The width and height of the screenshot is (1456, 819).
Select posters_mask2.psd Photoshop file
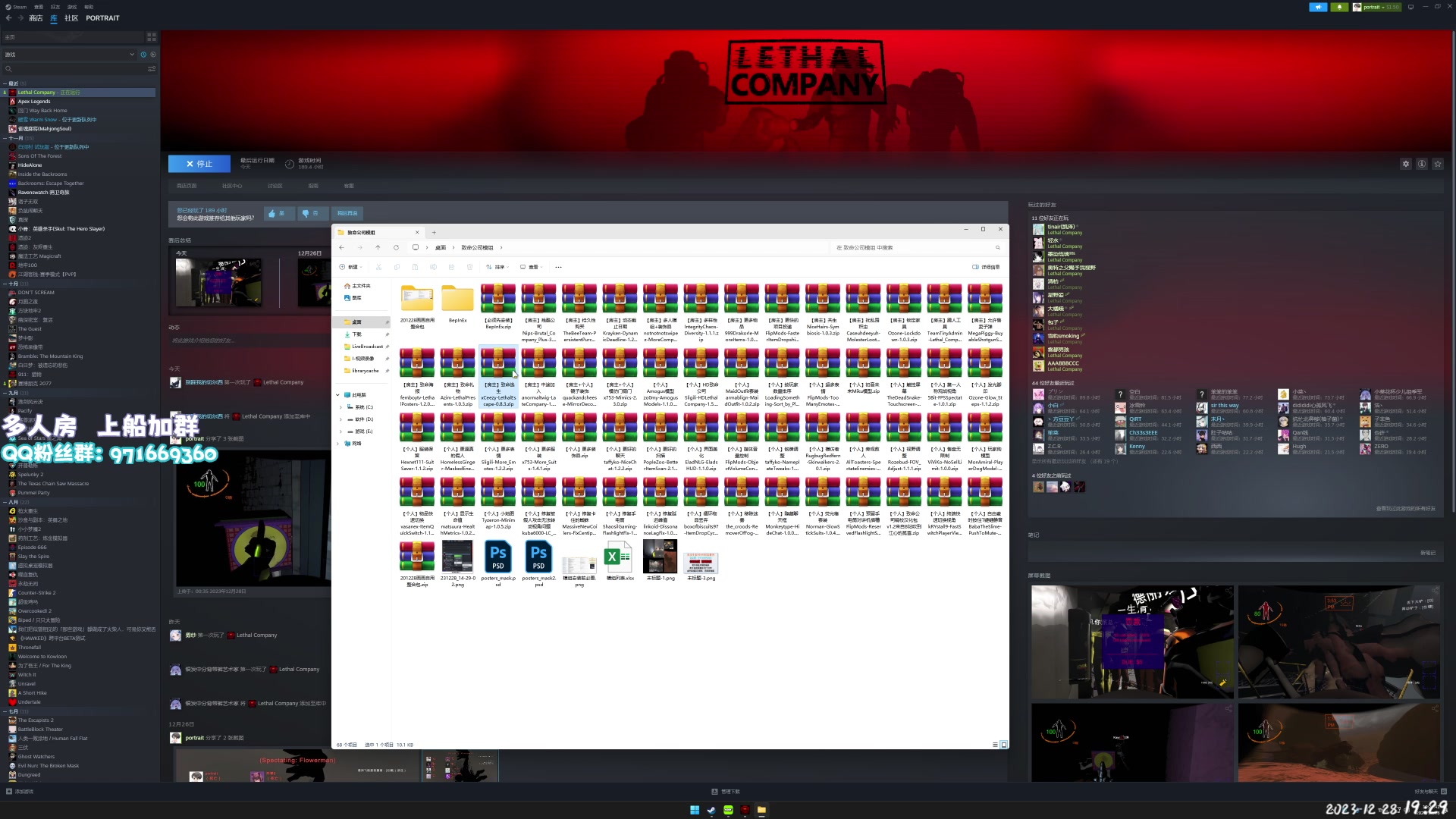(x=538, y=565)
